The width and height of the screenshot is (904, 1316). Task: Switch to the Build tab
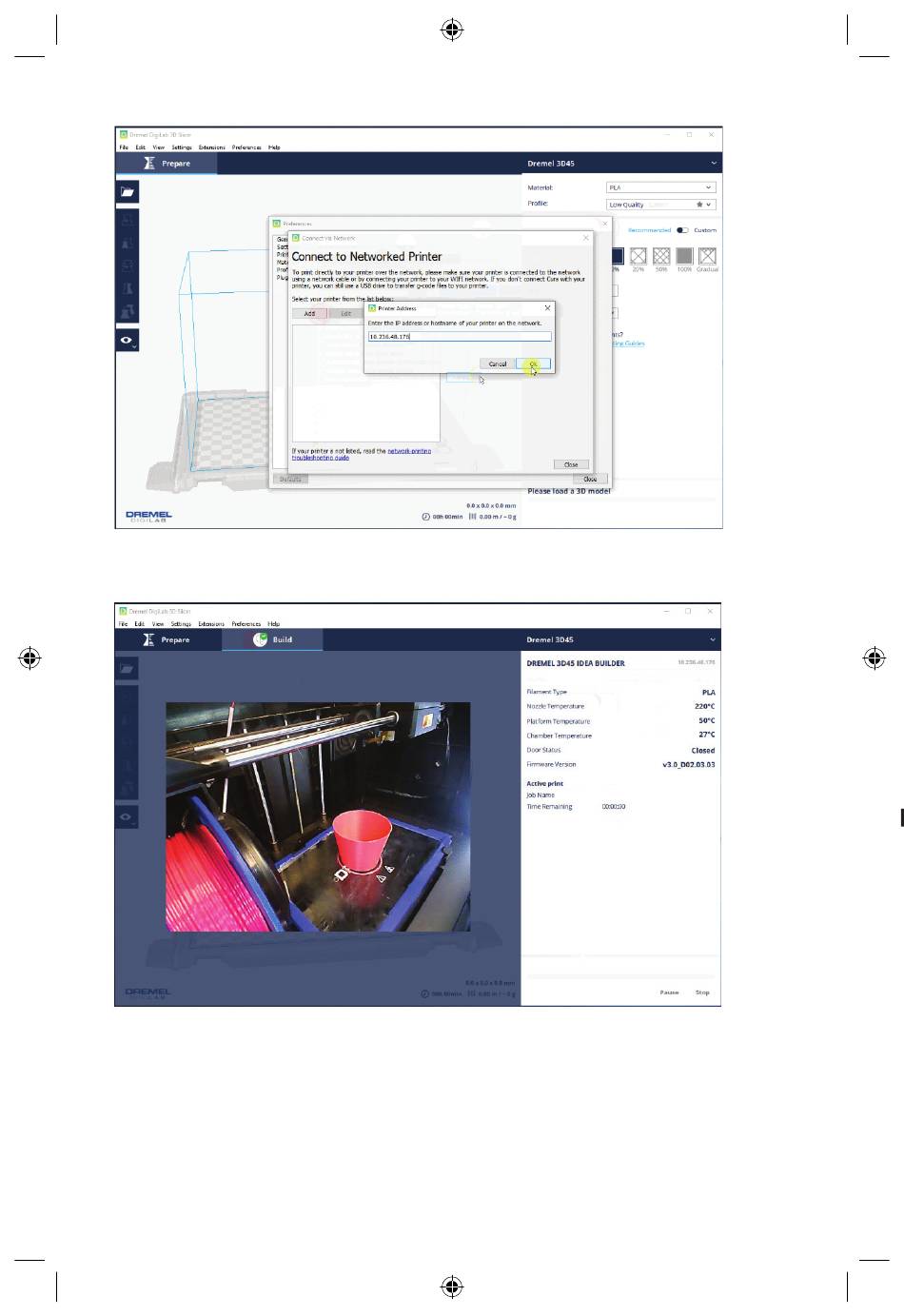tap(272, 639)
